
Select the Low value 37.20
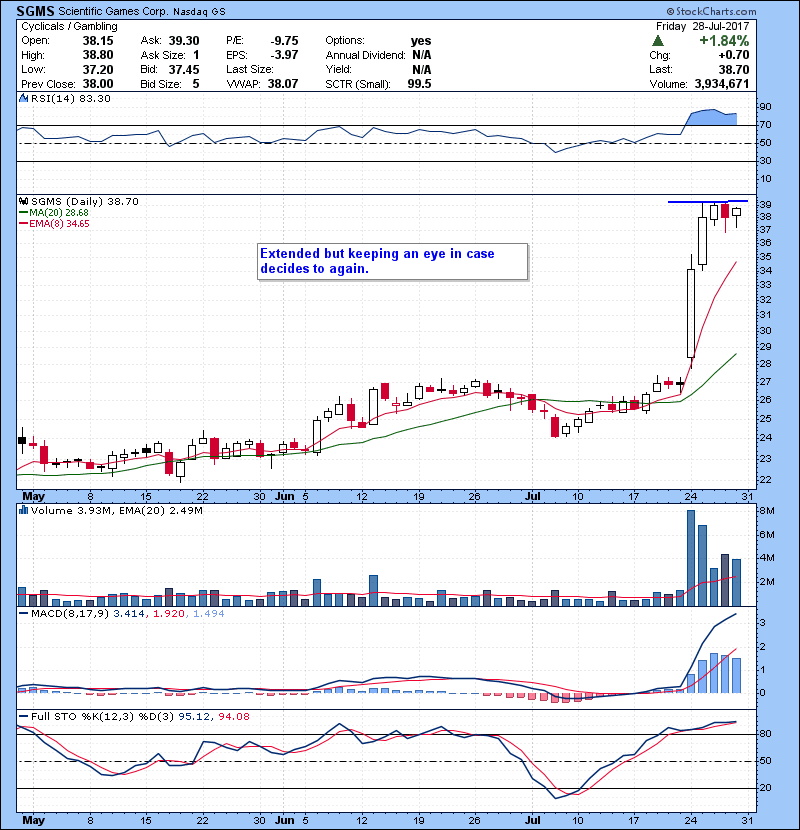coord(98,69)
